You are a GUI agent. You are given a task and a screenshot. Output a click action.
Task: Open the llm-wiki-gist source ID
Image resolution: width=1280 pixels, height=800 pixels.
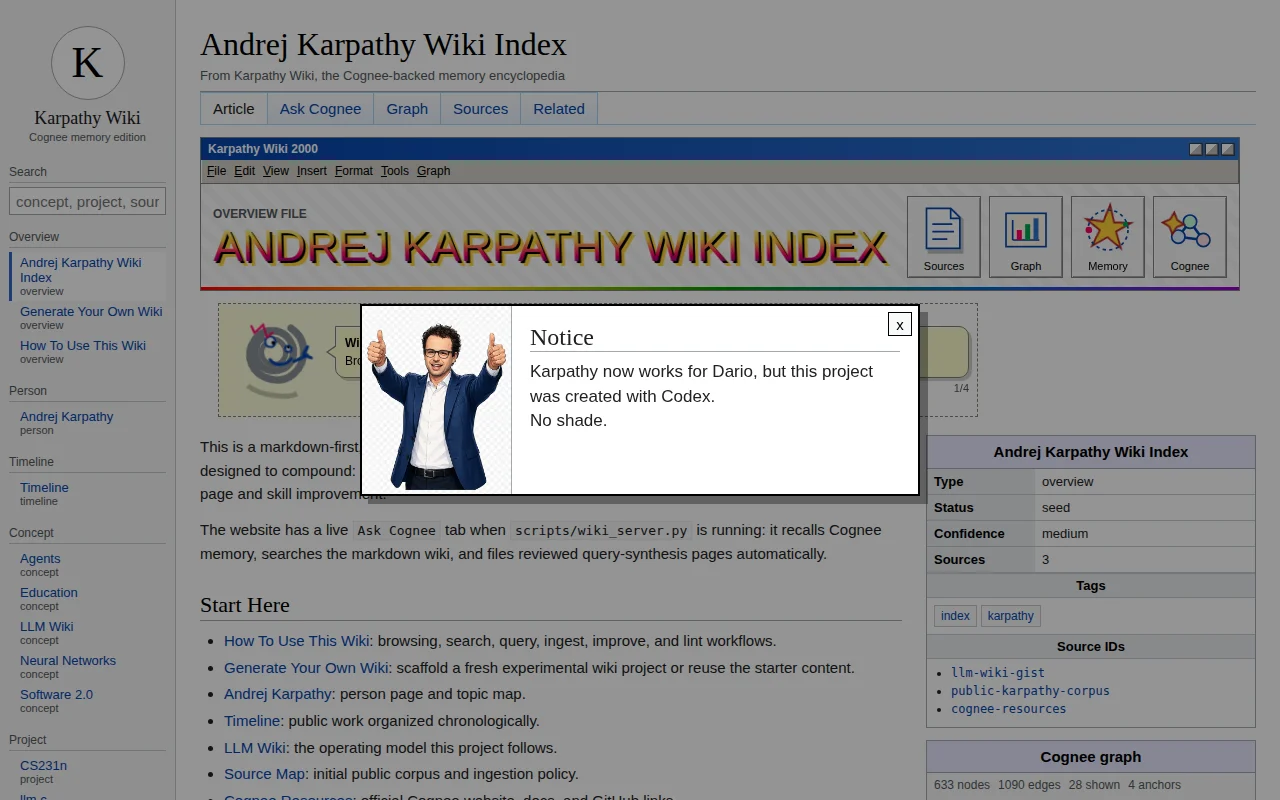[998, 673]
